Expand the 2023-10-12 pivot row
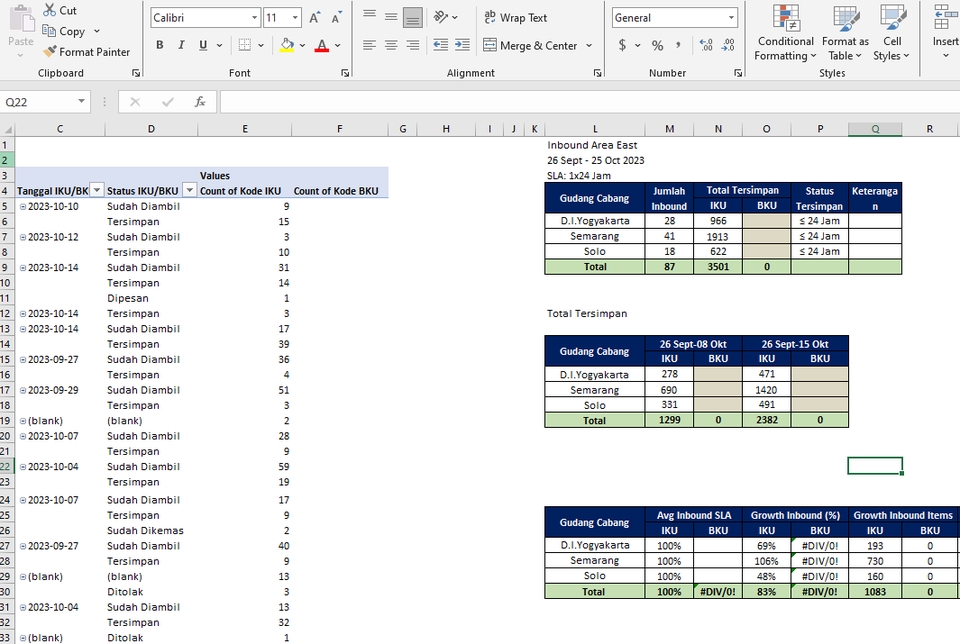Viewport: 960px width, 644px height. (23, 237)
